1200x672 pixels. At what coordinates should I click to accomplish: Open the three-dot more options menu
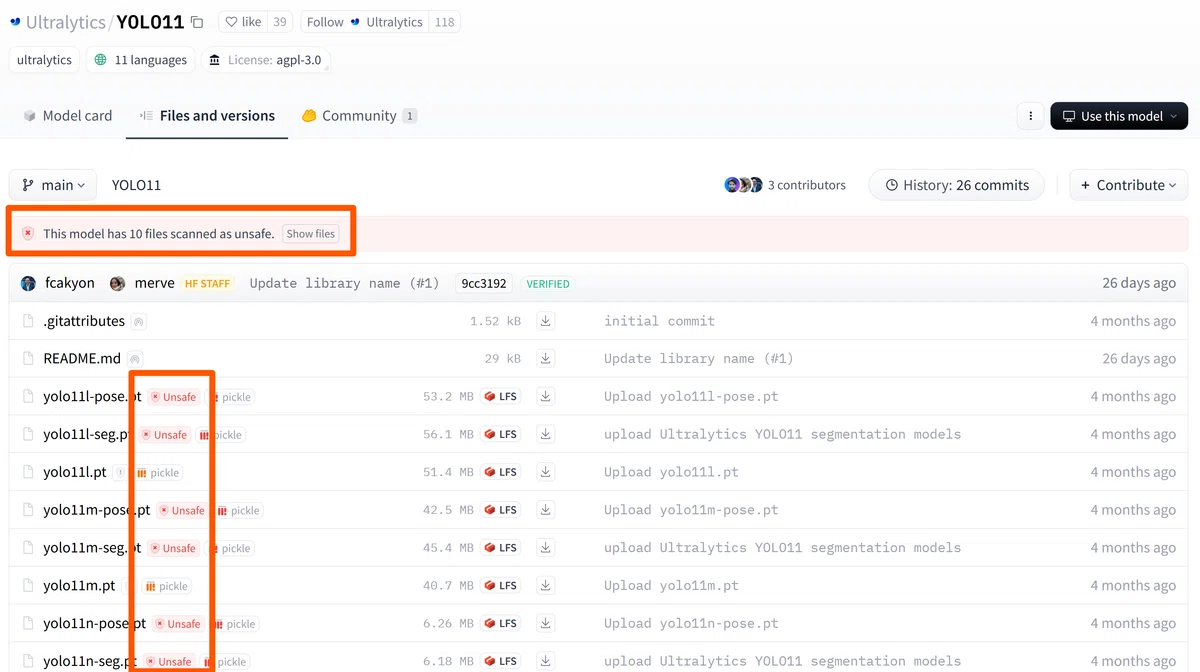point(1031,116)
